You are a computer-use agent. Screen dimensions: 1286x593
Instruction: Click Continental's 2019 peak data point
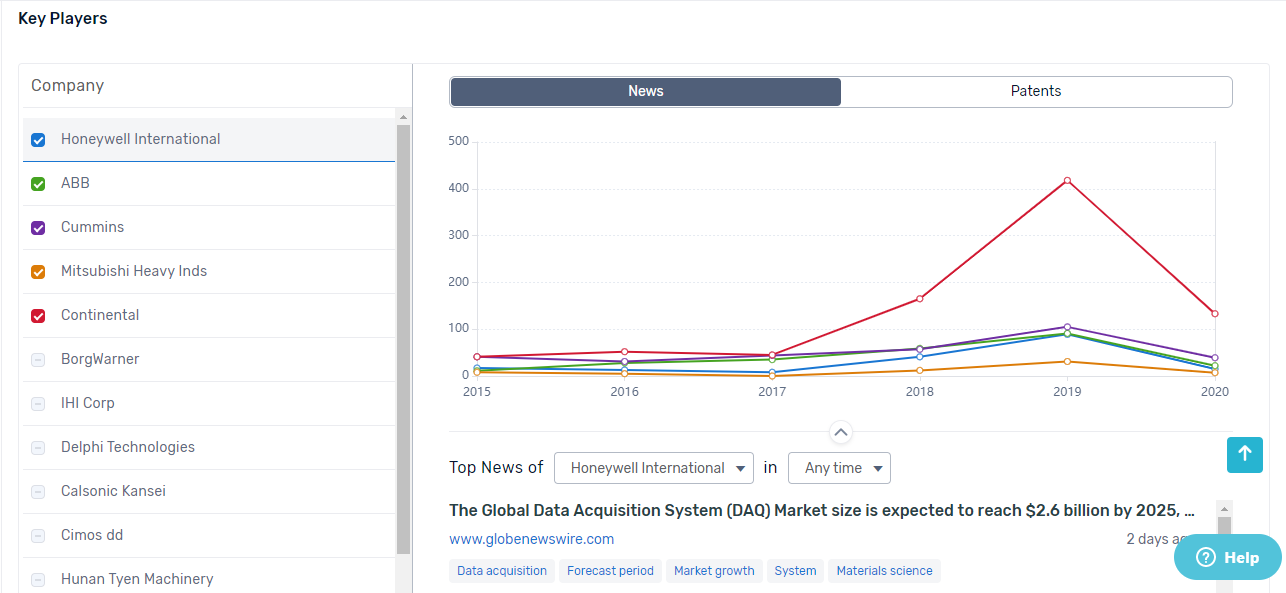[1067, 181]
